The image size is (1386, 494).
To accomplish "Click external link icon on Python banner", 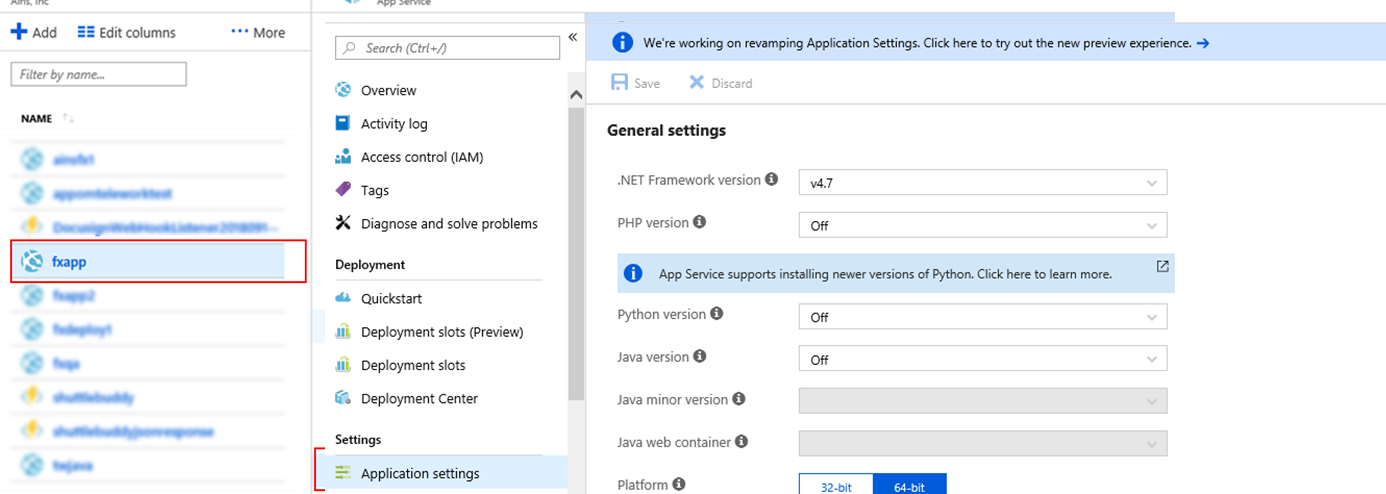I will (1162, 267).
